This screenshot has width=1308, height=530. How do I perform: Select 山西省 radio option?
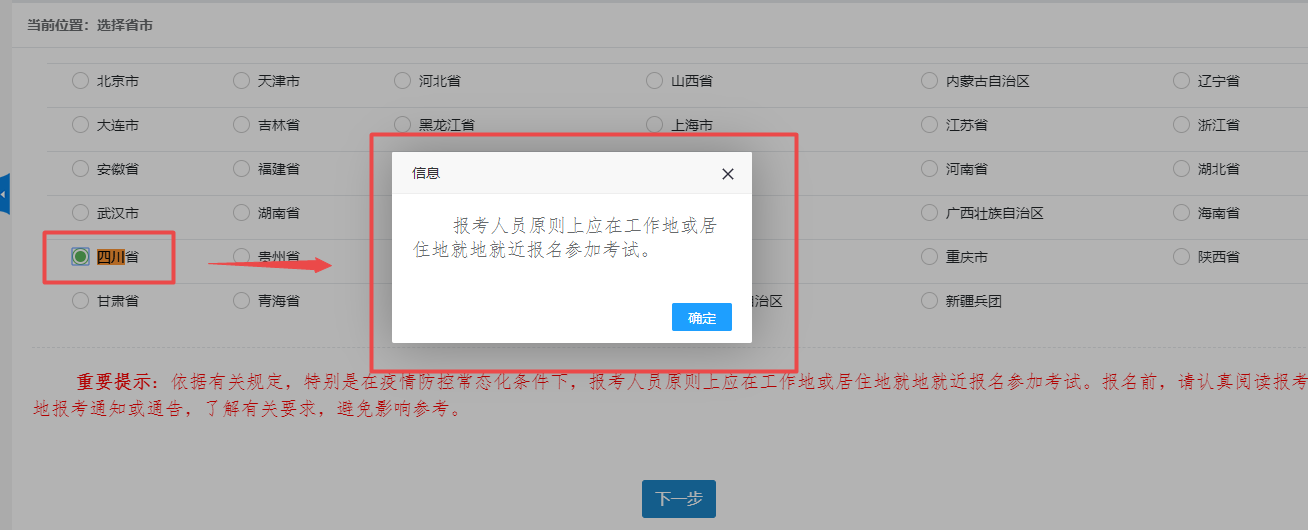654,81
